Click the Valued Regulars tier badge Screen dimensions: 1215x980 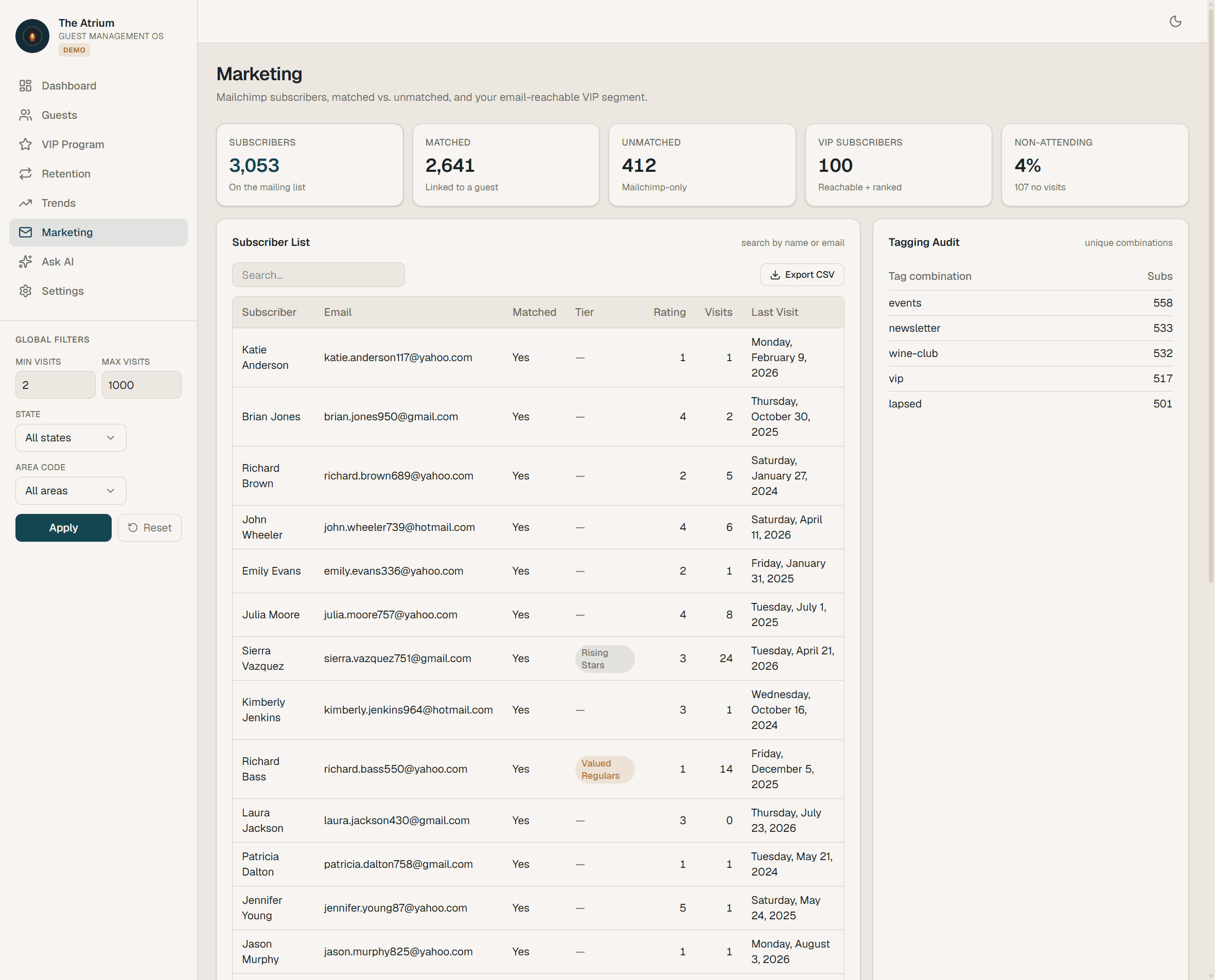click(x=605, y=770)
